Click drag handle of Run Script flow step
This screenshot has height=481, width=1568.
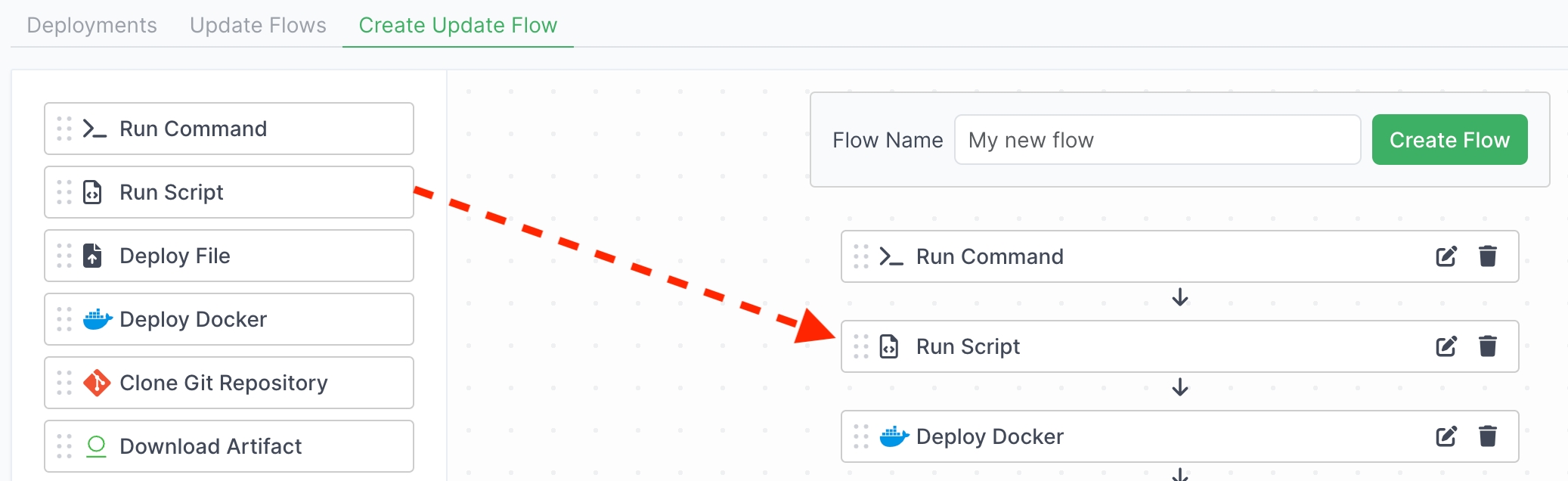pos(860,346)
